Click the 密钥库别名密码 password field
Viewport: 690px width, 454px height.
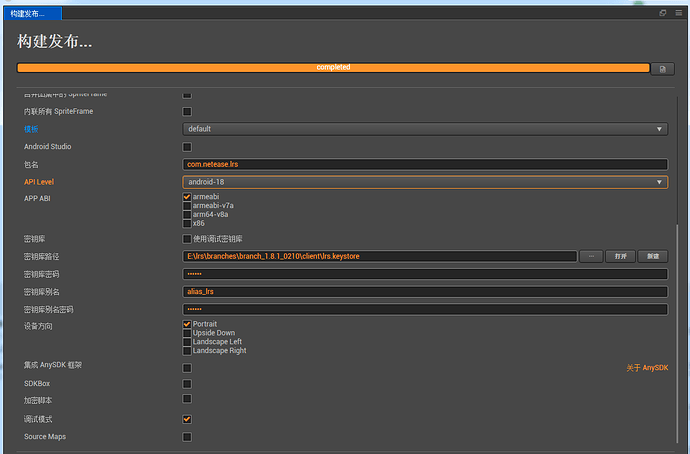tap(425, 309)
